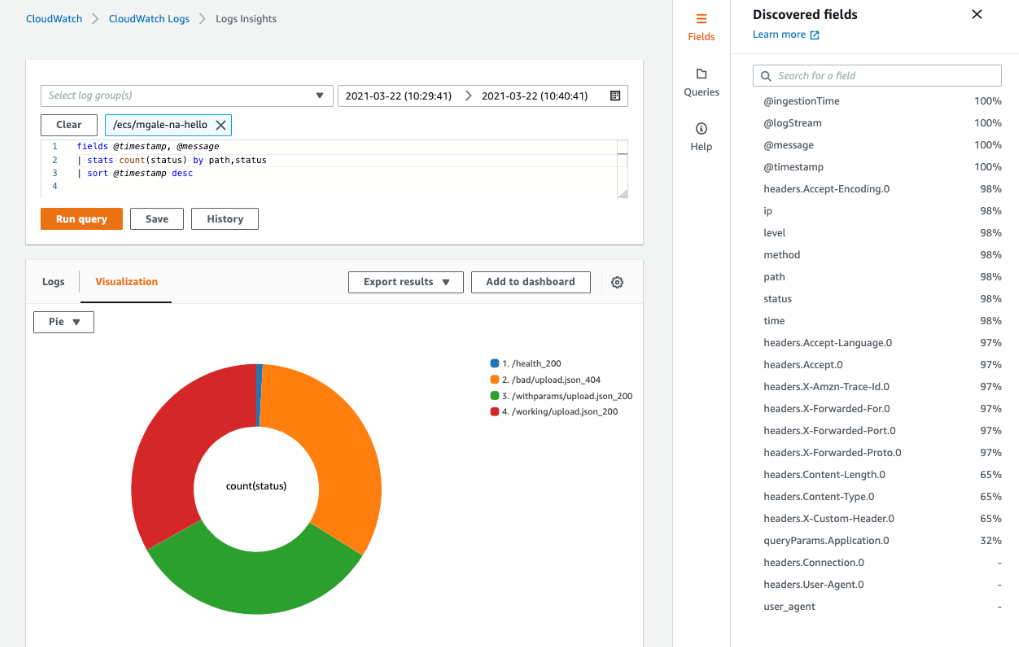Switch to the Visualization tab
The height and width of the screenshot is (647, 1019).
click(125, 282)
